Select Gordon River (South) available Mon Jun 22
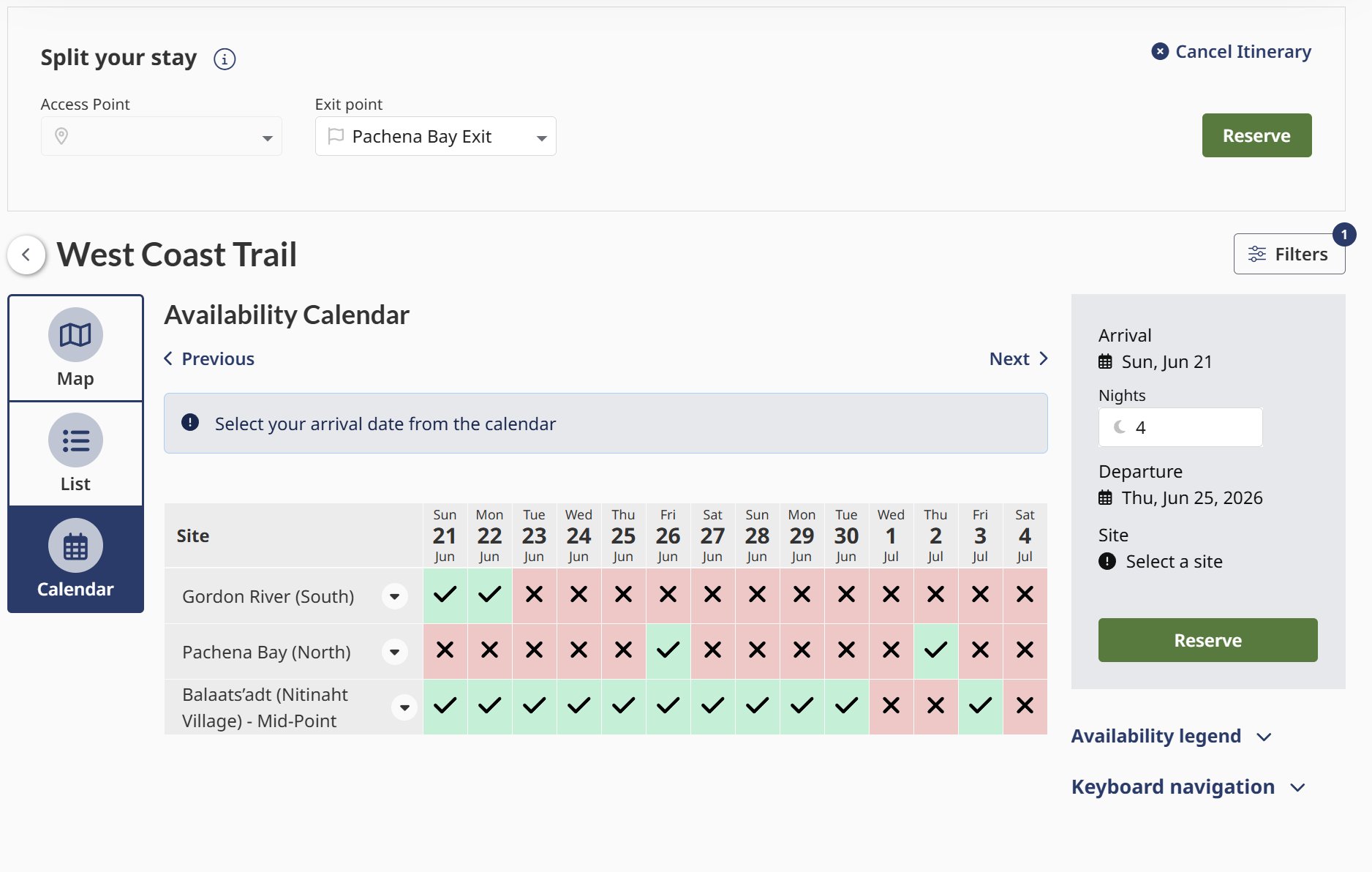This screenshot has height=872, width=1372. (489, 595)
